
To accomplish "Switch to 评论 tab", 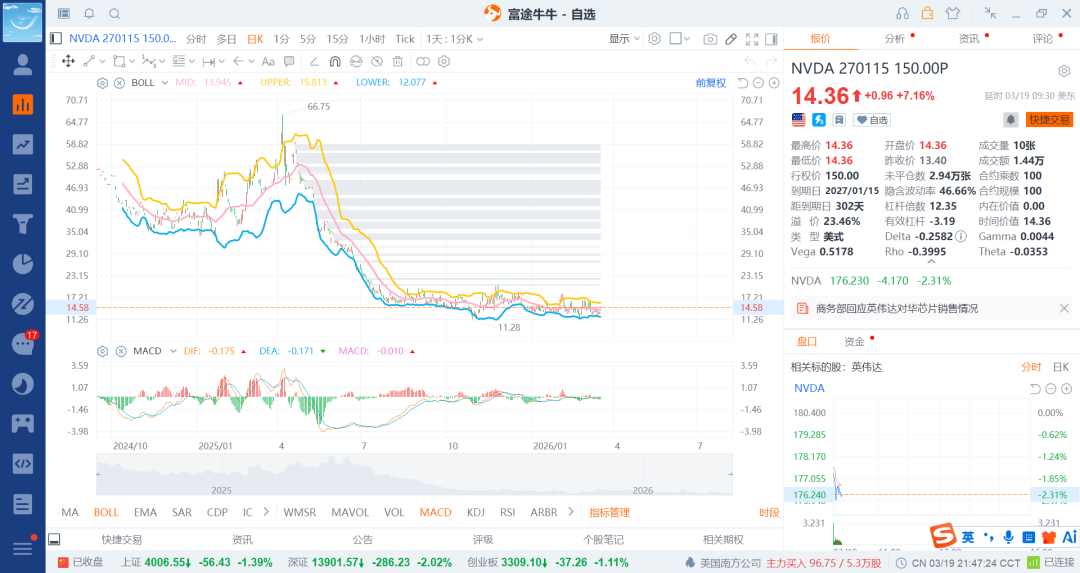I will (x=1043, y=39).
